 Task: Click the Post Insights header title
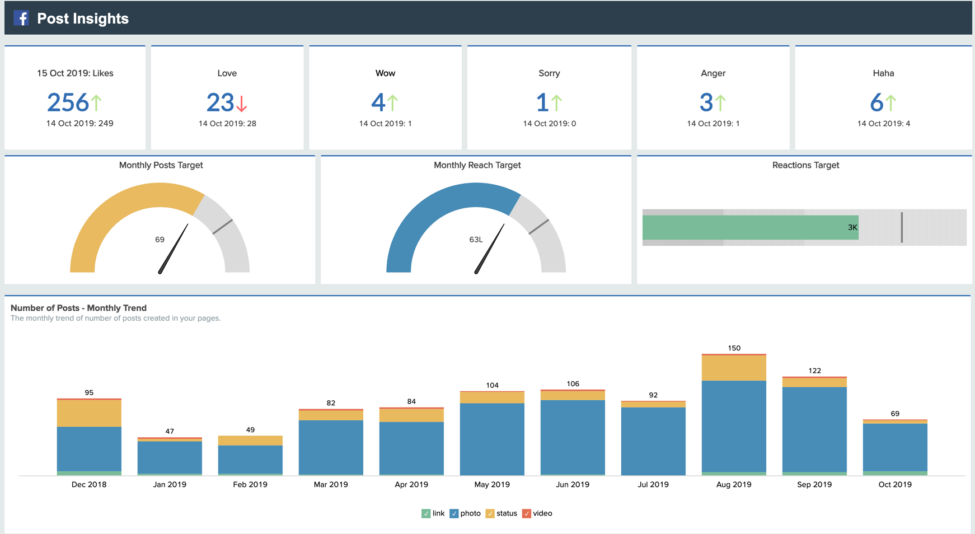82,18
